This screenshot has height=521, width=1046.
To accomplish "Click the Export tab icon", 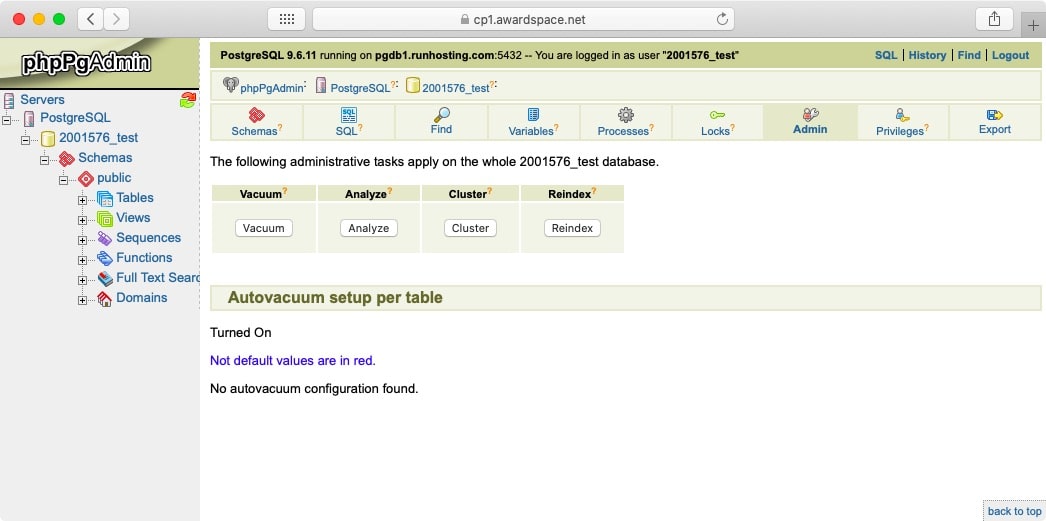I will click(994, 115).
